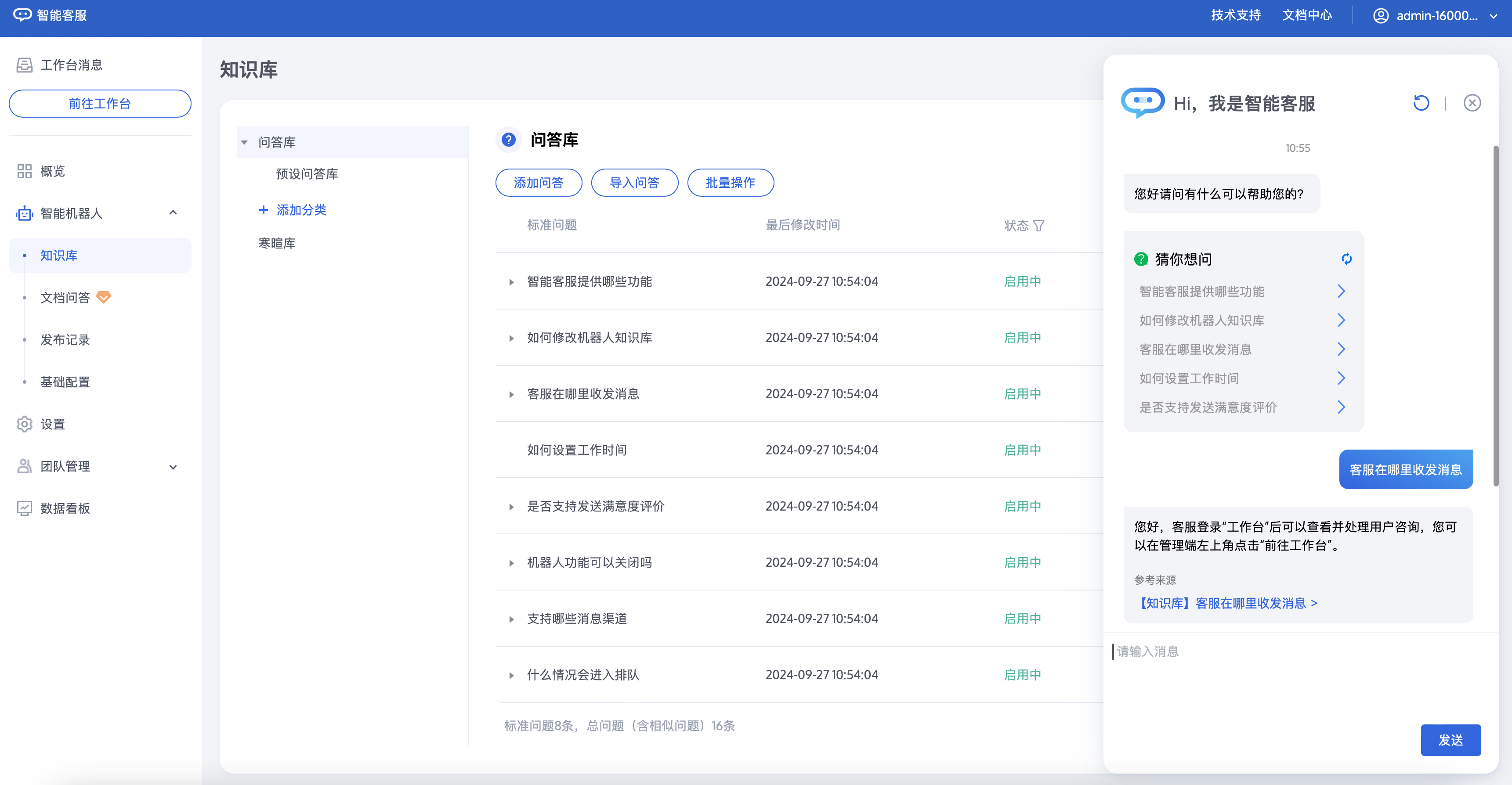
Task: Open 设置 gear in sidebar
Action: click(x=25, y=424)
